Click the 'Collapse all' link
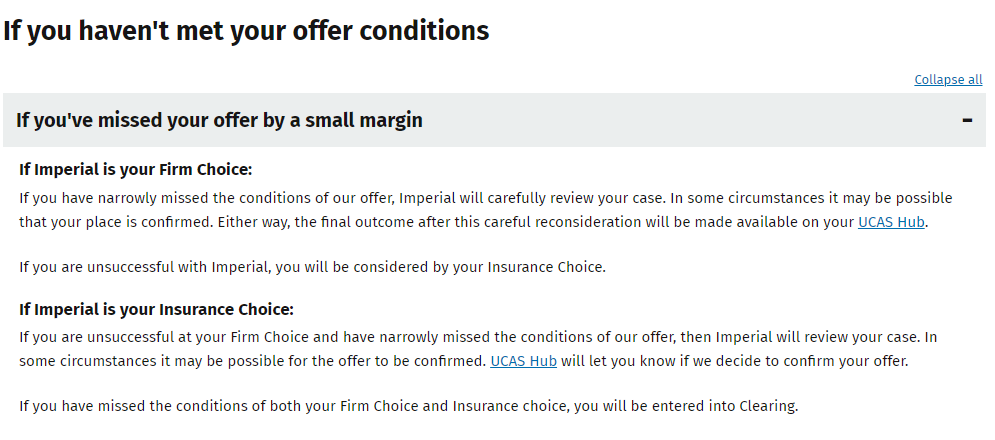The height and width of the screenshot is (440, 995). click(x=948, y=79)
